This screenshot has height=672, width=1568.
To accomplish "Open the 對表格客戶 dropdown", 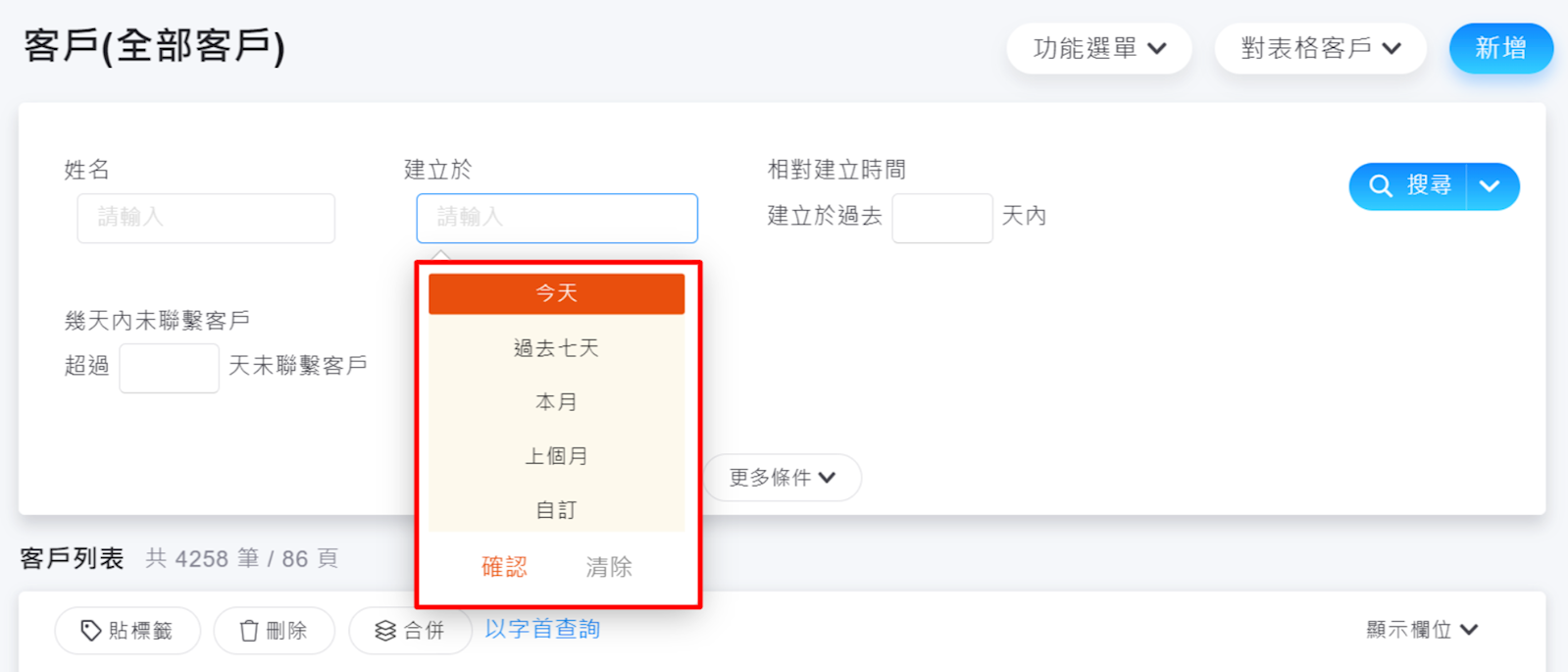I will [1320, 48].
